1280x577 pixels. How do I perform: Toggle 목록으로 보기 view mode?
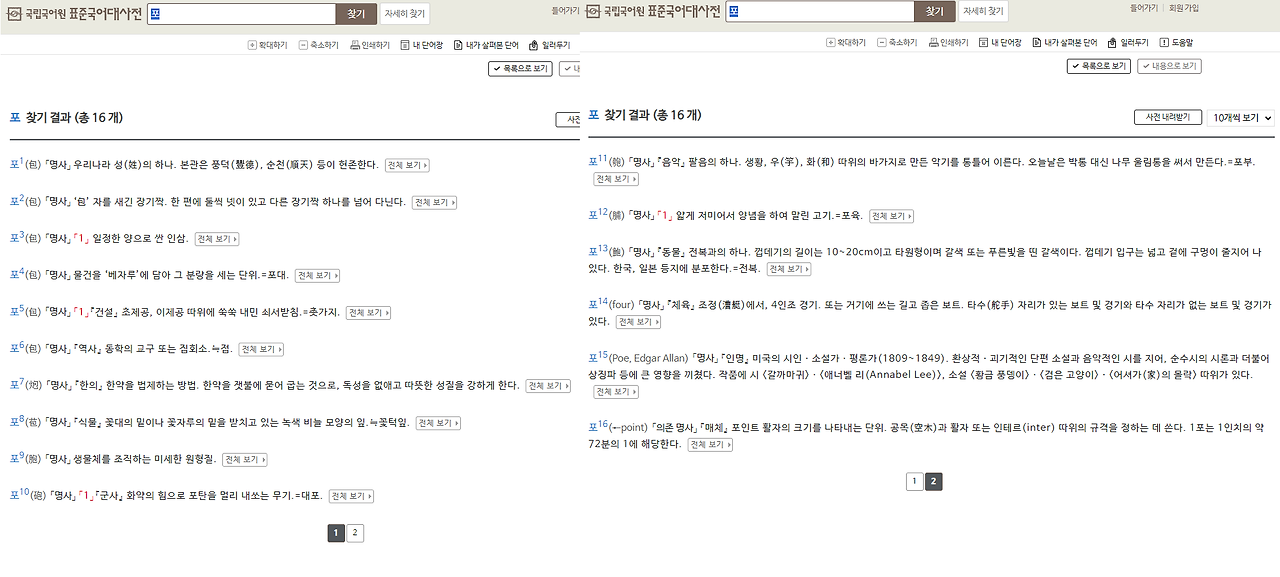tap(1097, 64)
